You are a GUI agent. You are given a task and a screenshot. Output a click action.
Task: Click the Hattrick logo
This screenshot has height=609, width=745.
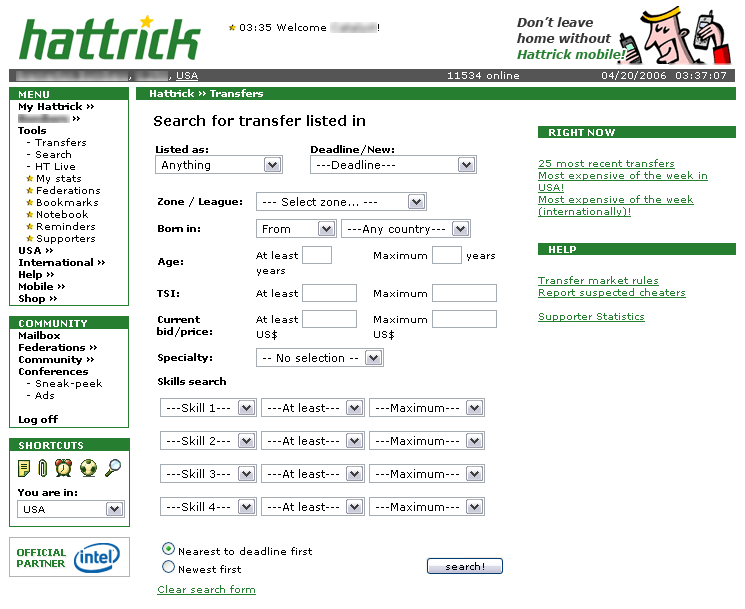coord(110,37)
